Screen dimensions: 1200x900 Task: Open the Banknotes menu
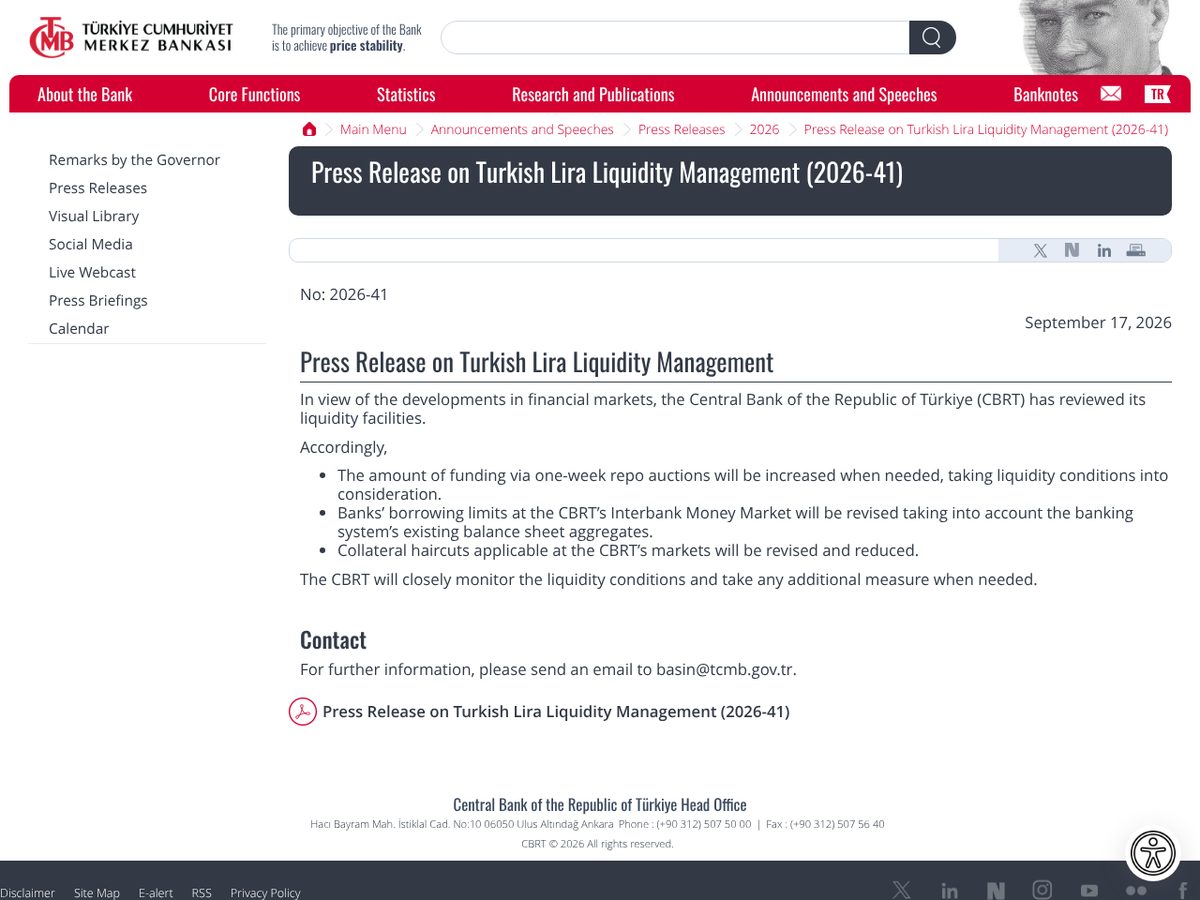(1046, 94)
